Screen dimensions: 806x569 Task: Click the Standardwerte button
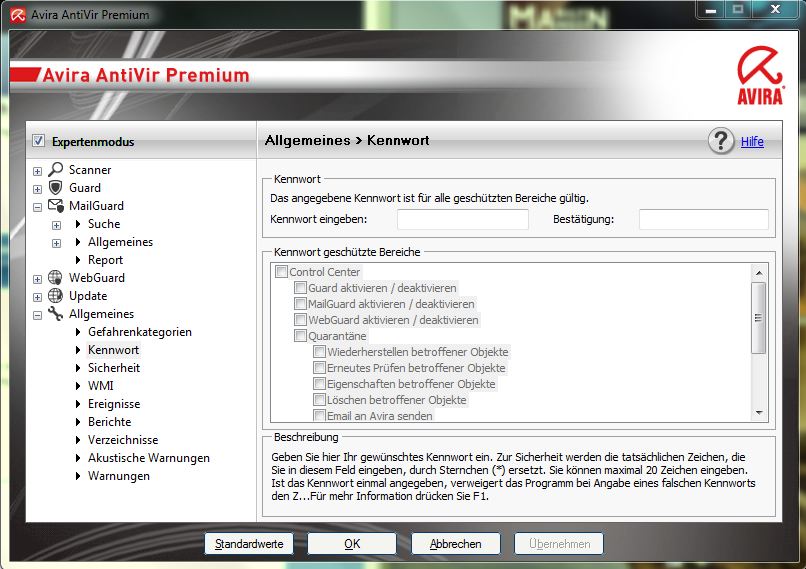click(x=249, y=544)
